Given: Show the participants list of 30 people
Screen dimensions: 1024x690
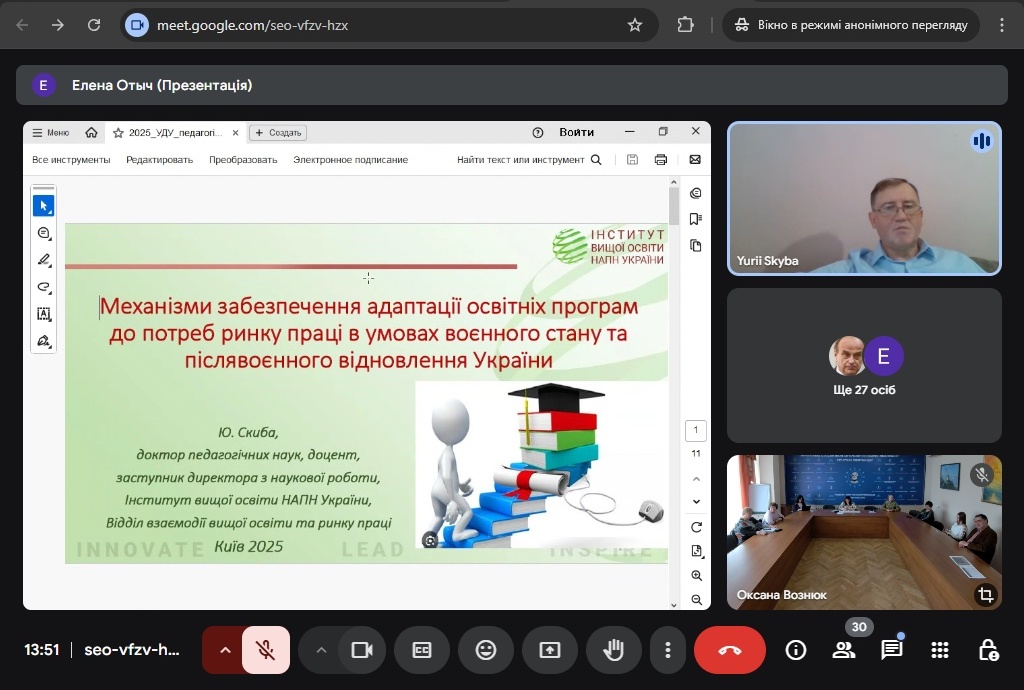Looking at the screenshot, I should tap(844, 650).
